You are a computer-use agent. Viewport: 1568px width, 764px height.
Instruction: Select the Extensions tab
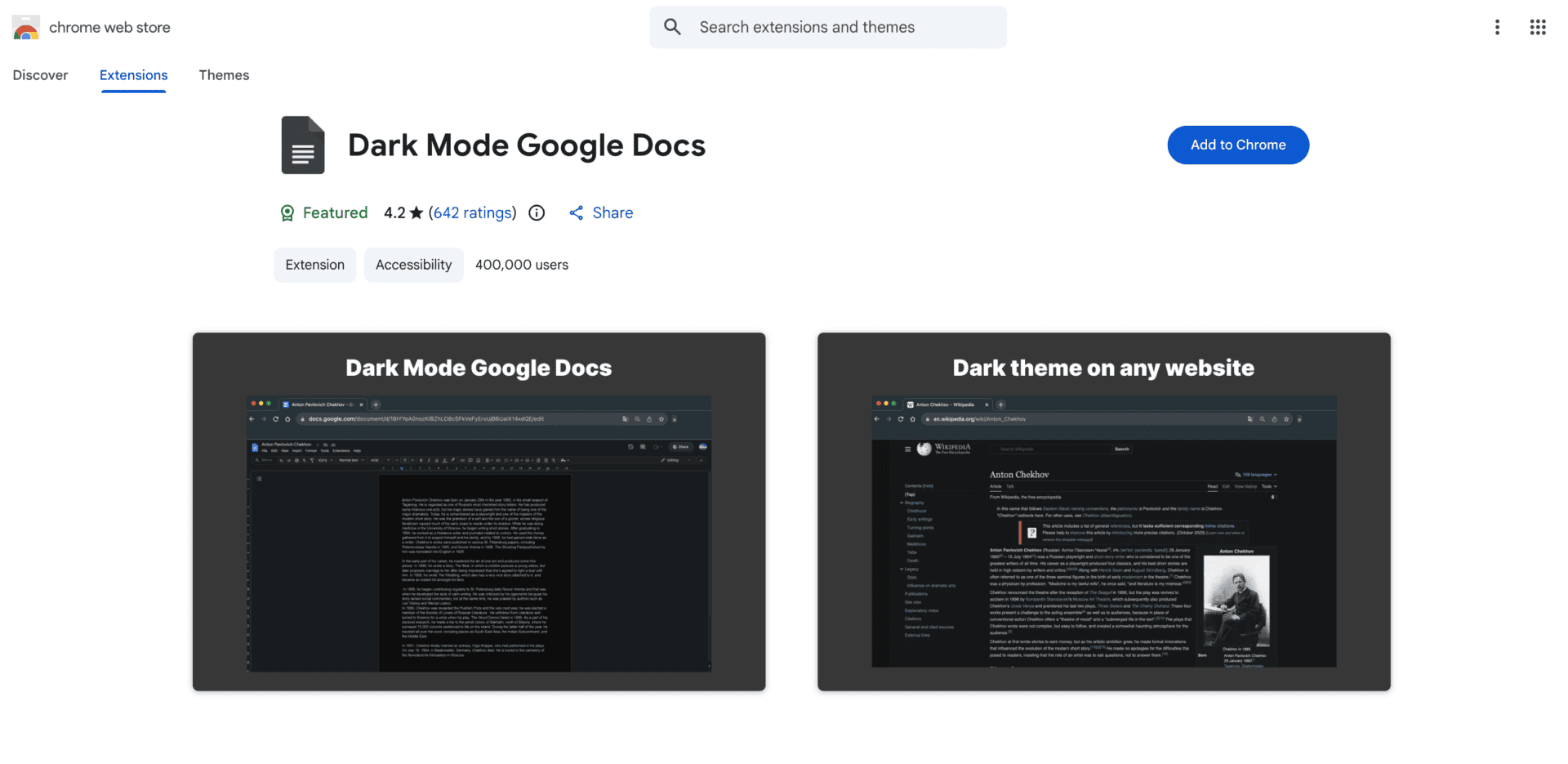[133, 75]
